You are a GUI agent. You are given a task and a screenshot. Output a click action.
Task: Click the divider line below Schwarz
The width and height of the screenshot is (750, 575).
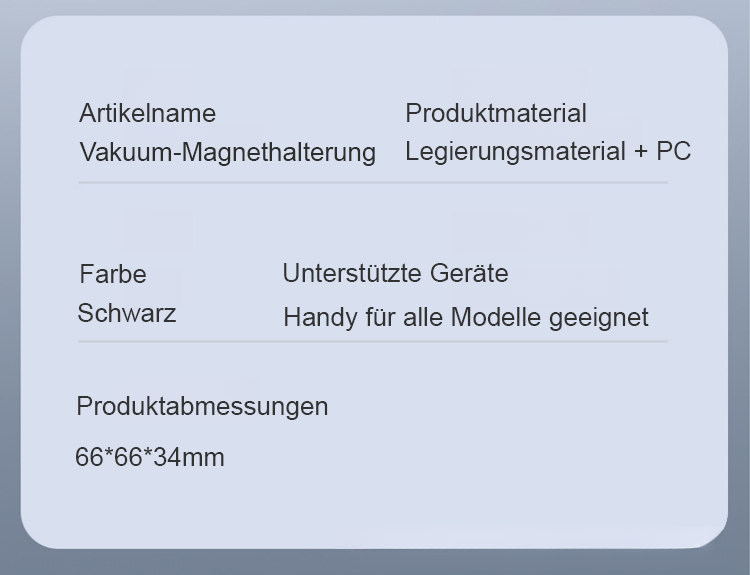372,341
